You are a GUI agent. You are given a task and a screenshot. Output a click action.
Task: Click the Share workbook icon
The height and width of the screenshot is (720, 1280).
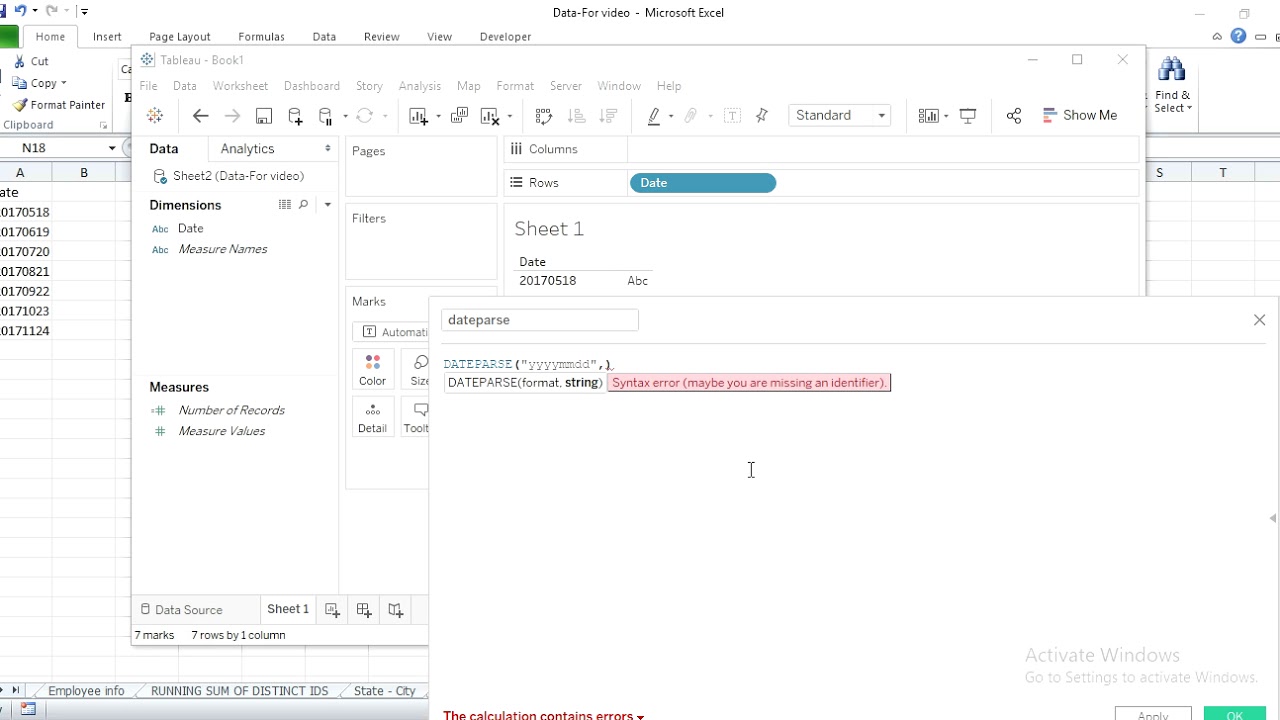tap(1014, 116)
